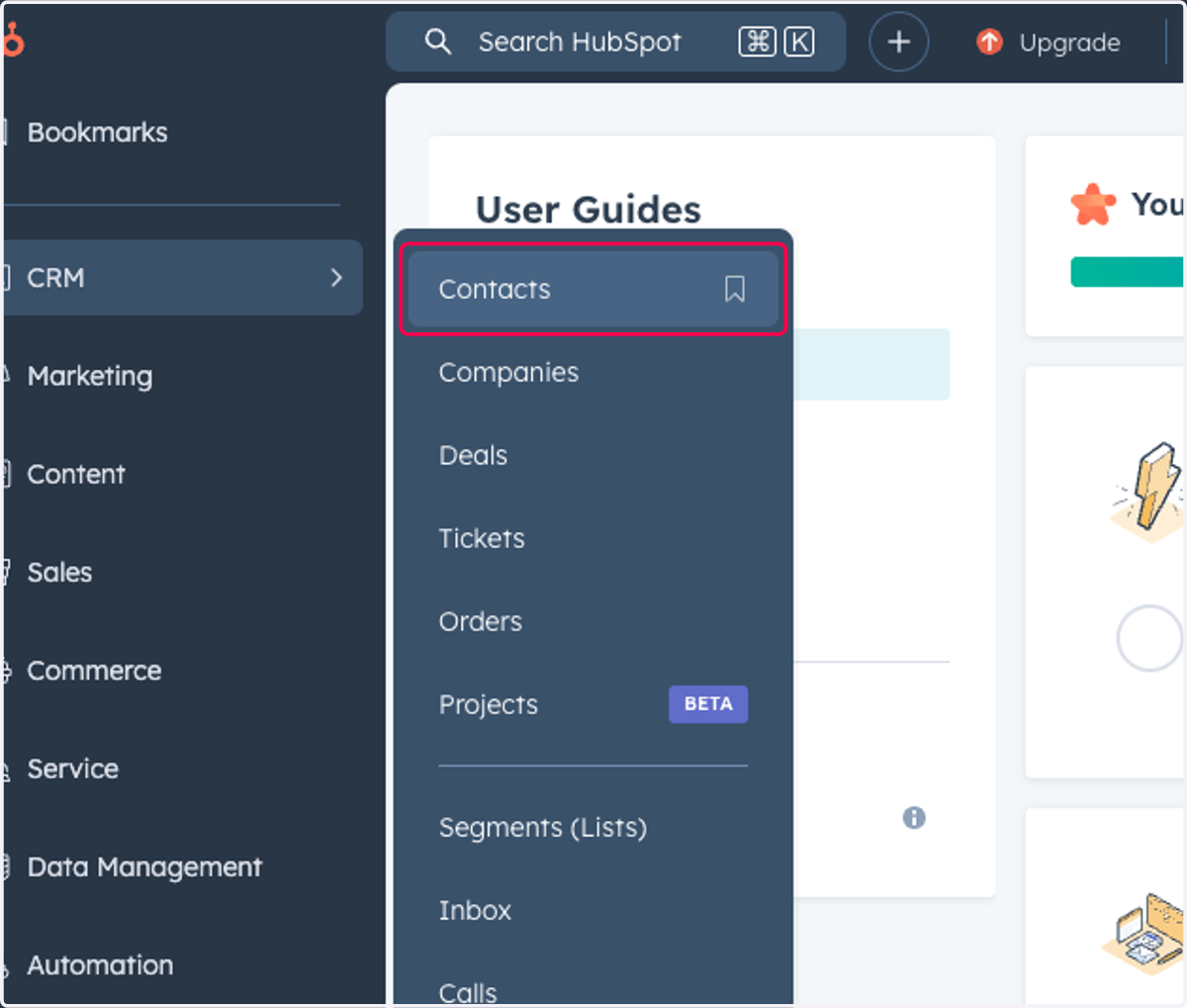Open Automation in the sidebar

click(100, 965)
